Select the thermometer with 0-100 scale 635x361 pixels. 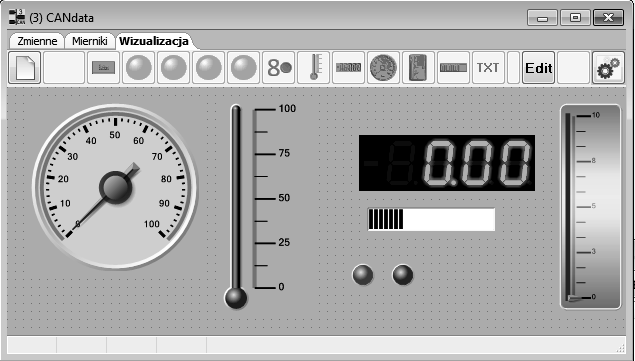tap(261, 206)
